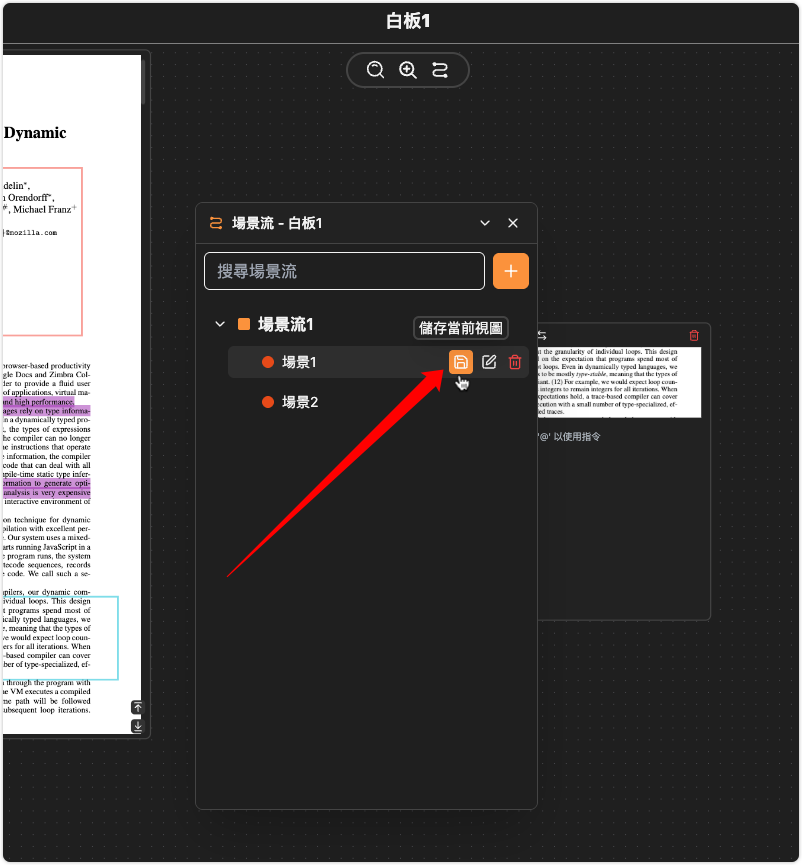This screenshot has height=865, width=802.
Task: Click the 白板1 title at top
Action: point(408,21)
